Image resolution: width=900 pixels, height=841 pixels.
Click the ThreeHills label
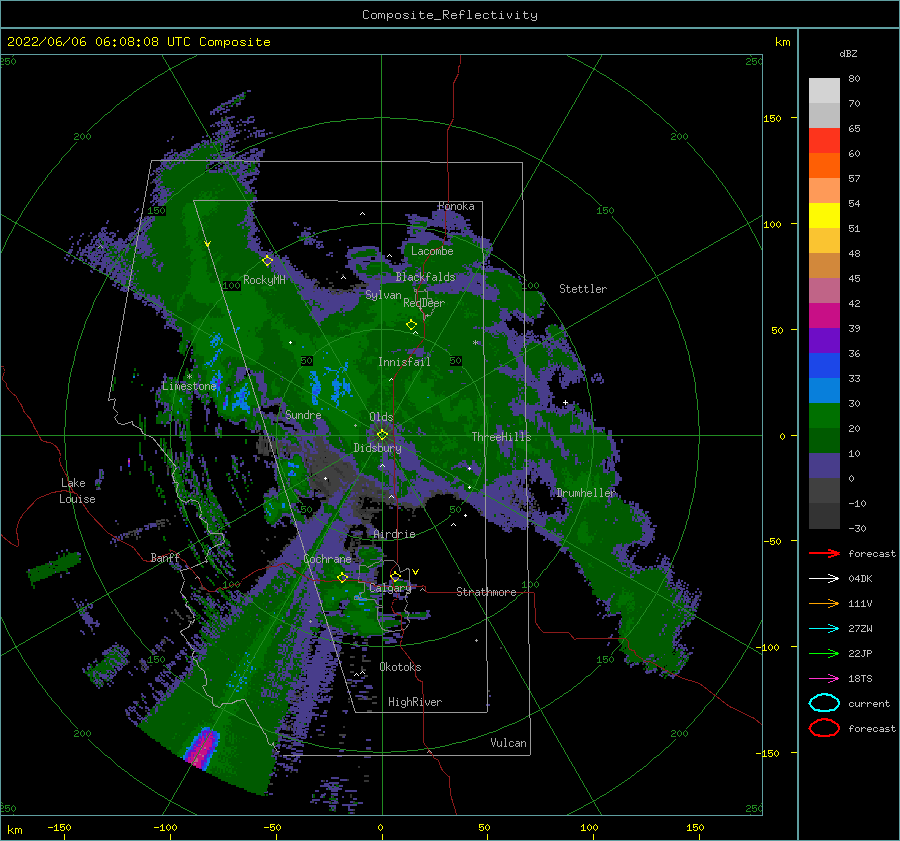[501, 437]
